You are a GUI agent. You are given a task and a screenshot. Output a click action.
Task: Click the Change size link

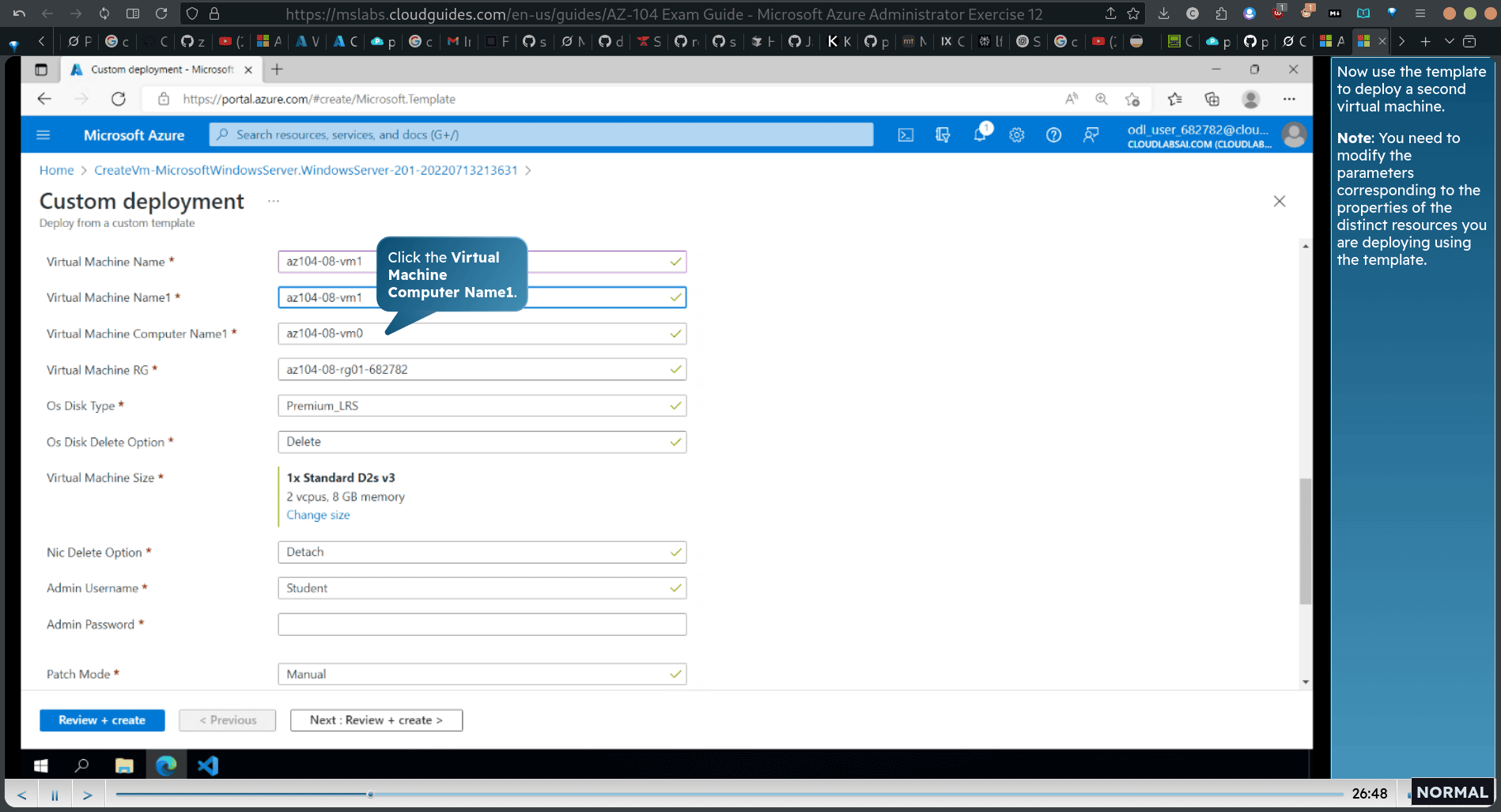pos(318,515)
